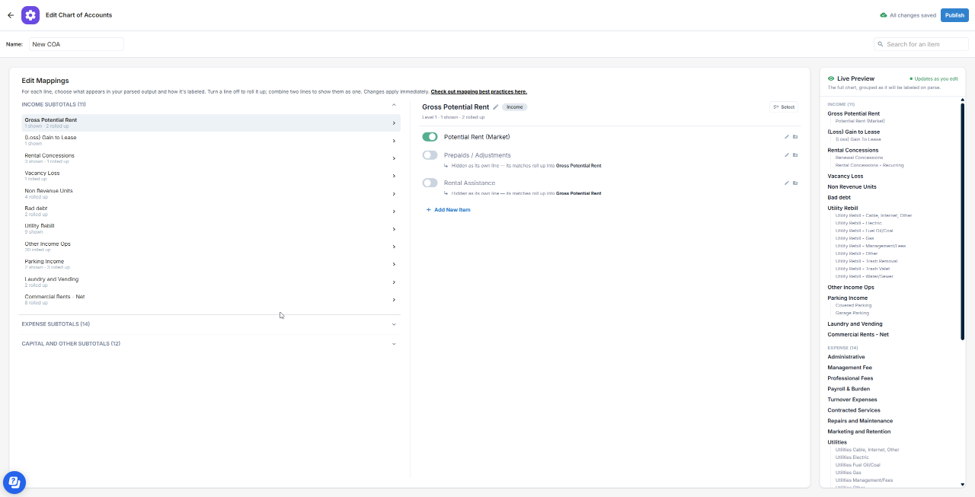
Task: Click Contracted Services in Live Preview
Action: tap(854, 411)
